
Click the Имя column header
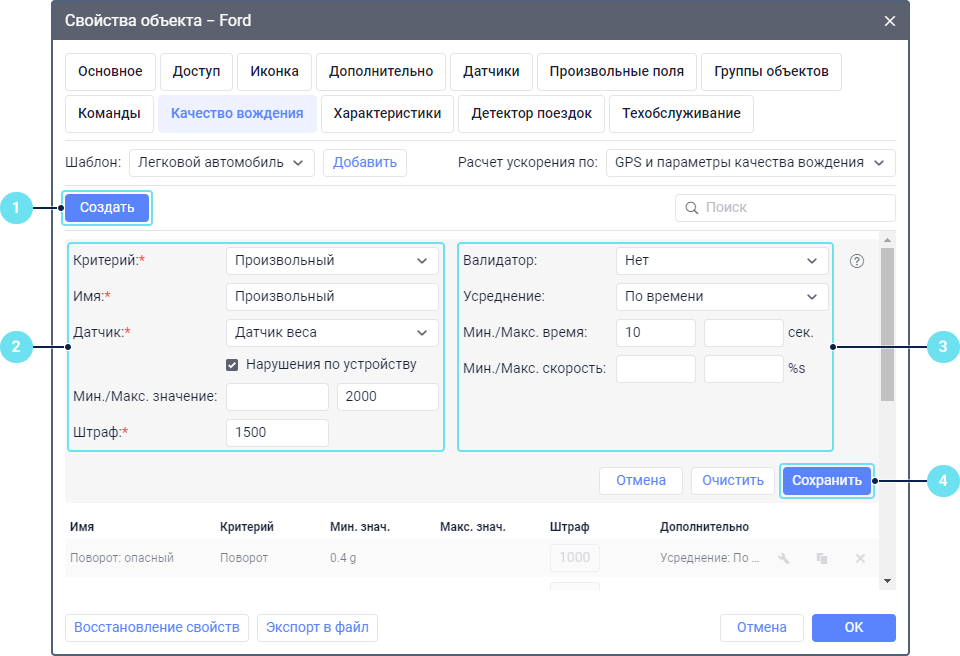tap(82, 527)
